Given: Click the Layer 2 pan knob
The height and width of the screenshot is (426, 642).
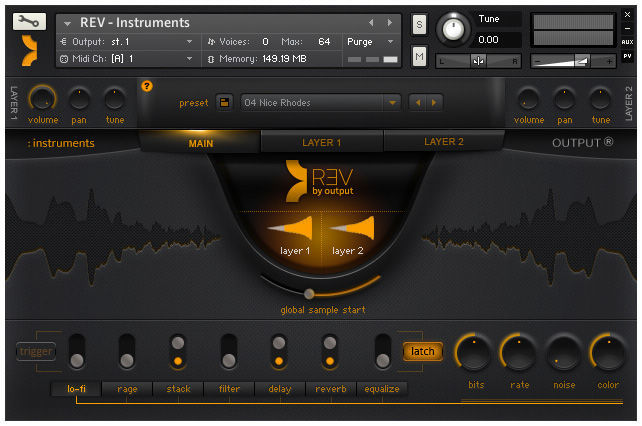Looking at the screenshot, I should 565,99.
